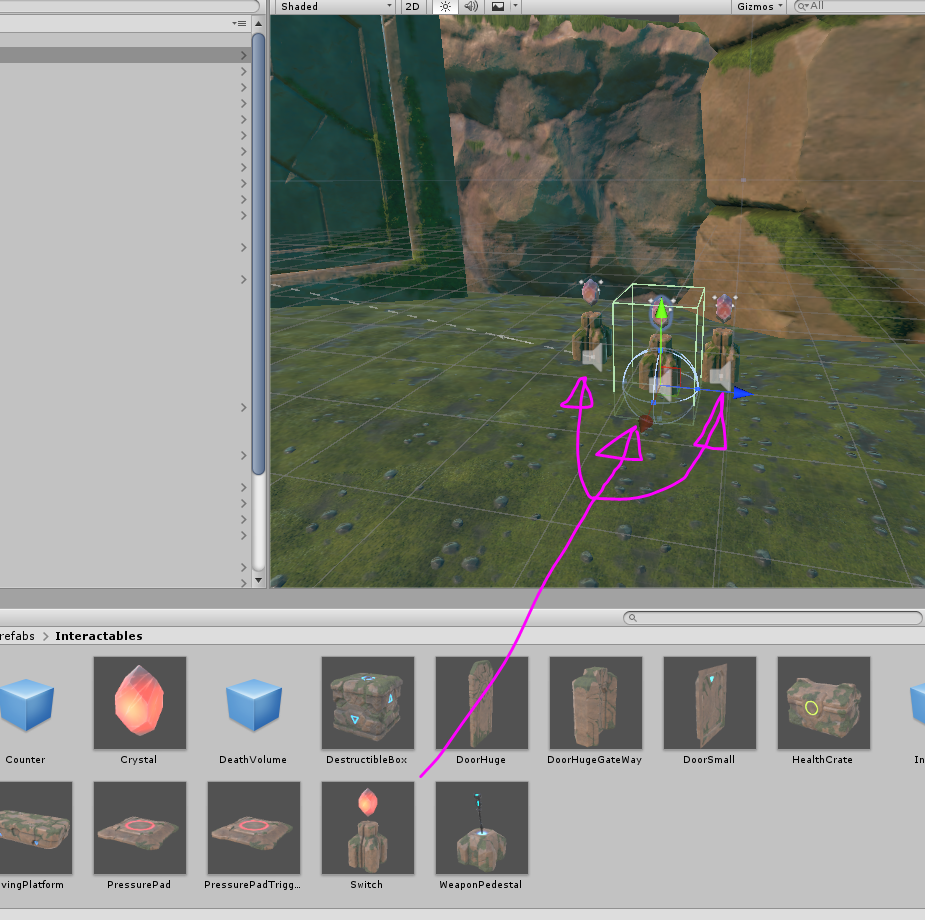Click the red X-axis gizmo handle
The height and width of the screenshot is (920, 925).
coord(645,423)
